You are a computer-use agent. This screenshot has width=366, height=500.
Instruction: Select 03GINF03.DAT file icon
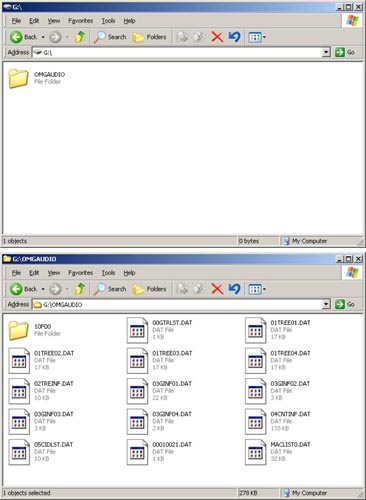[19, 422]
